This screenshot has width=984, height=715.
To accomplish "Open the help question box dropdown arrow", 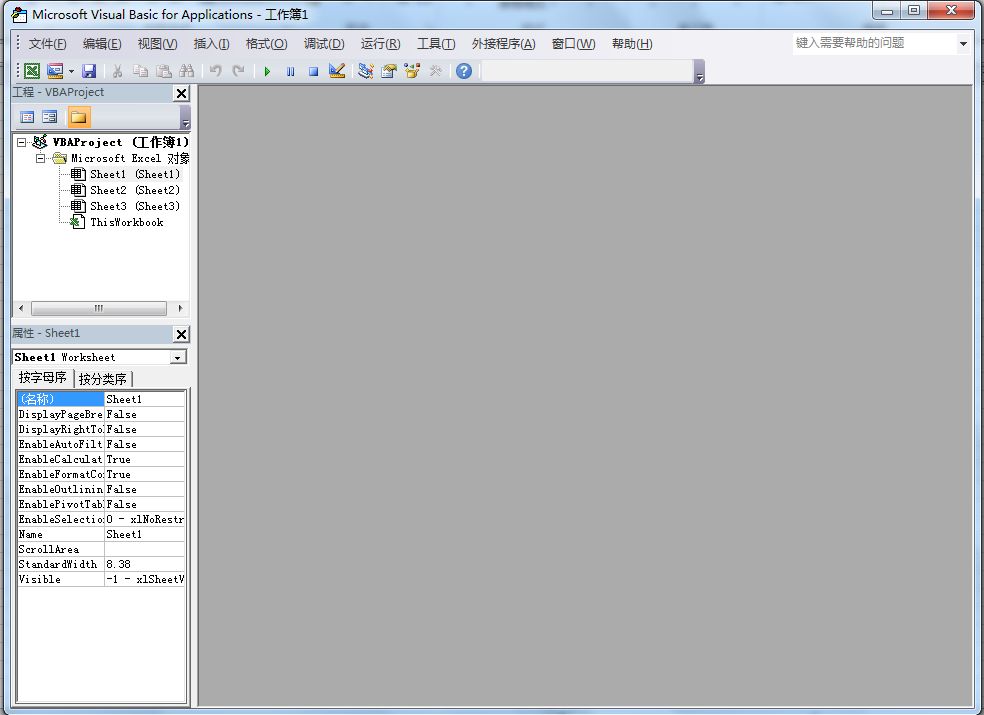I will click(963, 44).
